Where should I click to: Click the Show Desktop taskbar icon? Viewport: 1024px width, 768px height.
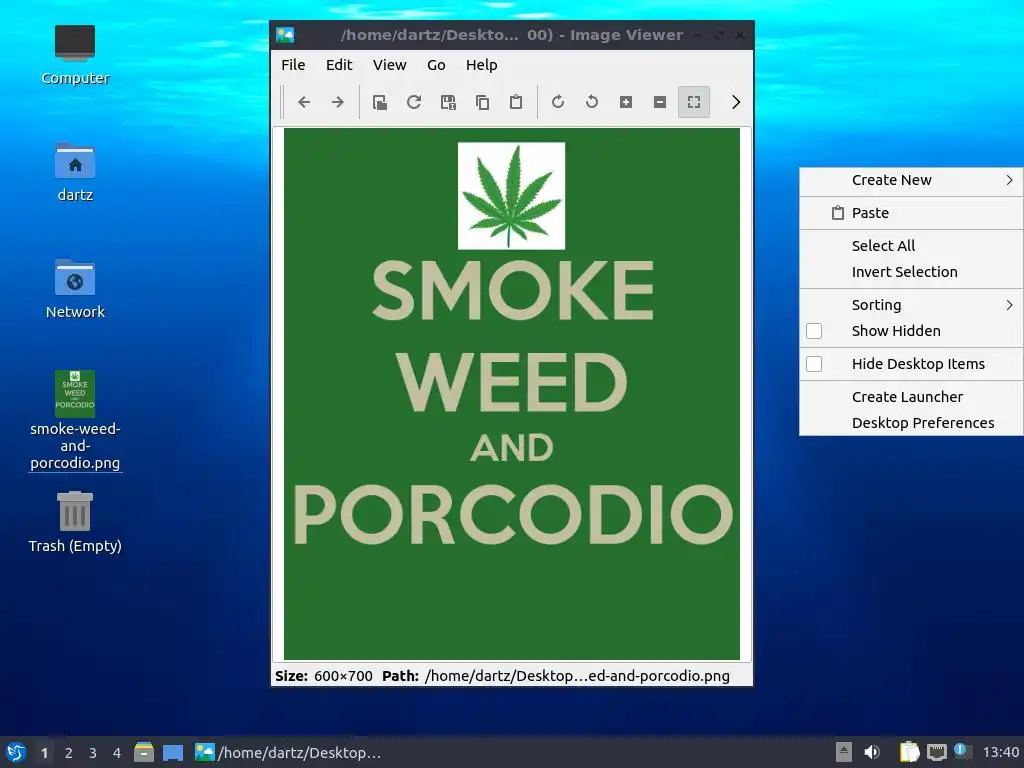(173, 752)
